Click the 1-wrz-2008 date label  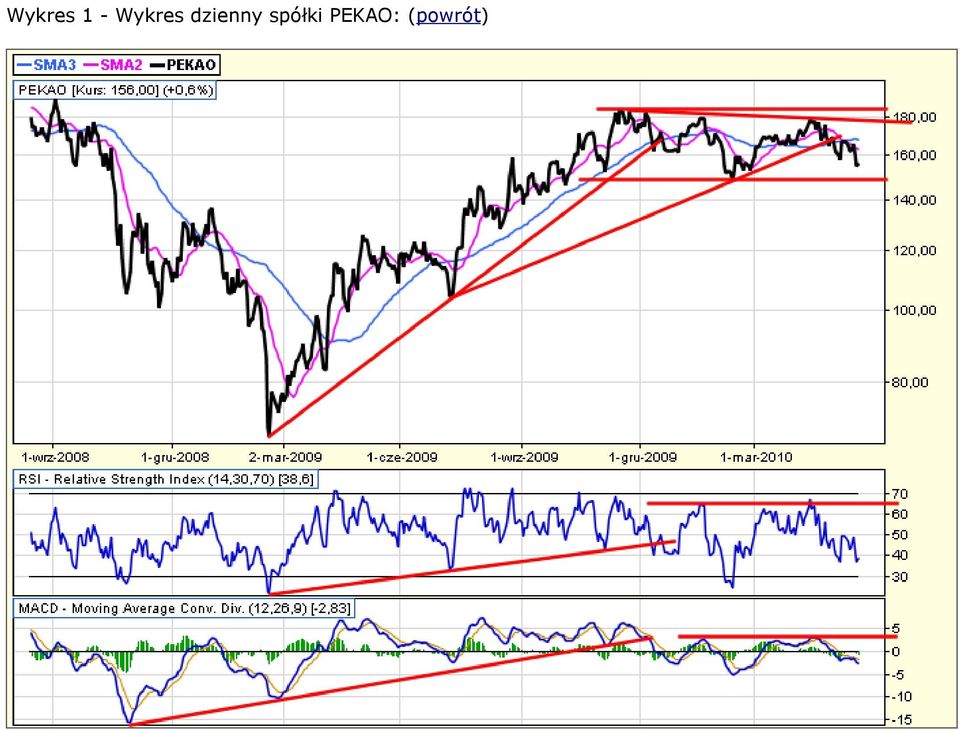point(54,457)
